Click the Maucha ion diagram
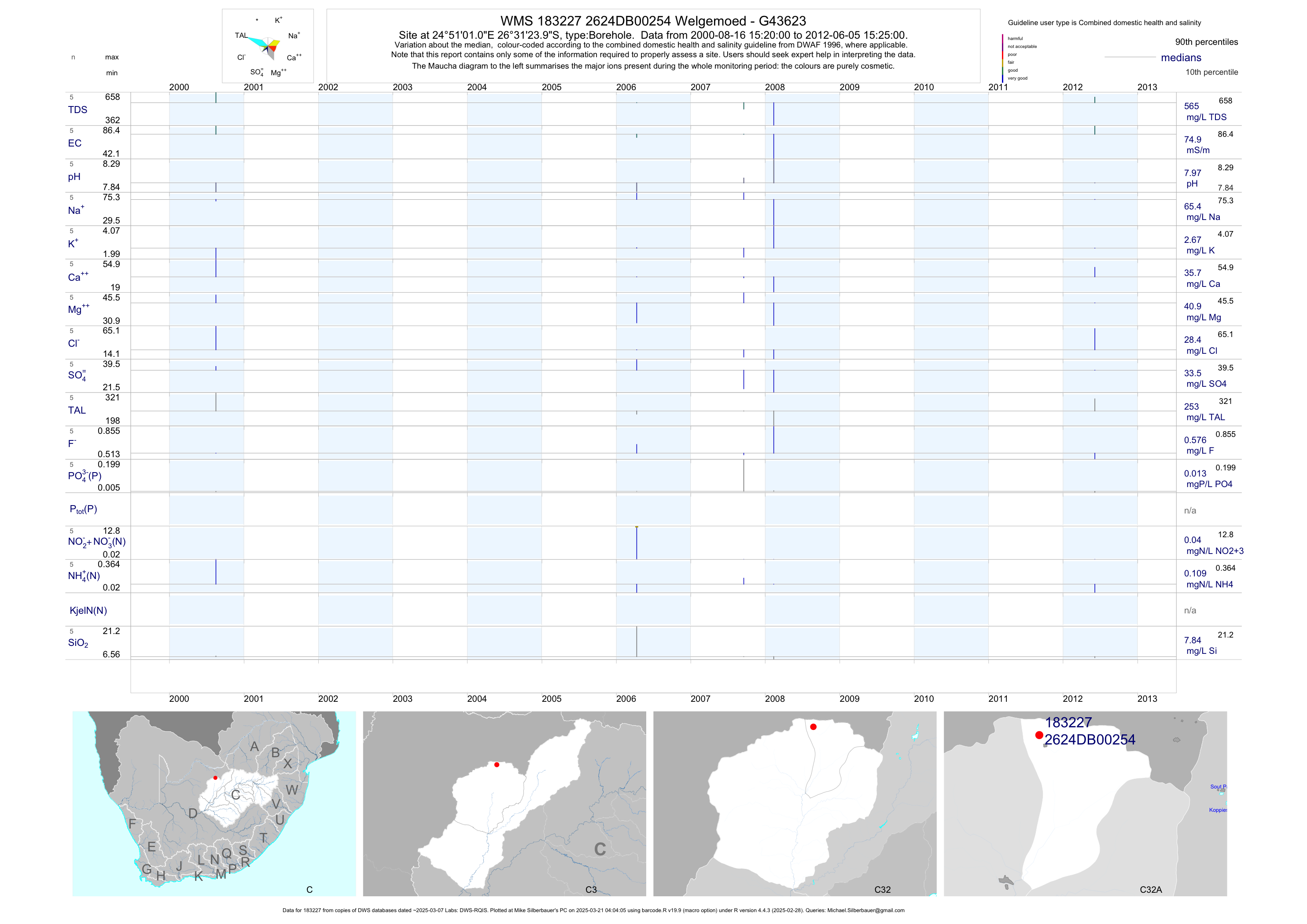This screenshot has width=1307, height=924. click(268, 46)
